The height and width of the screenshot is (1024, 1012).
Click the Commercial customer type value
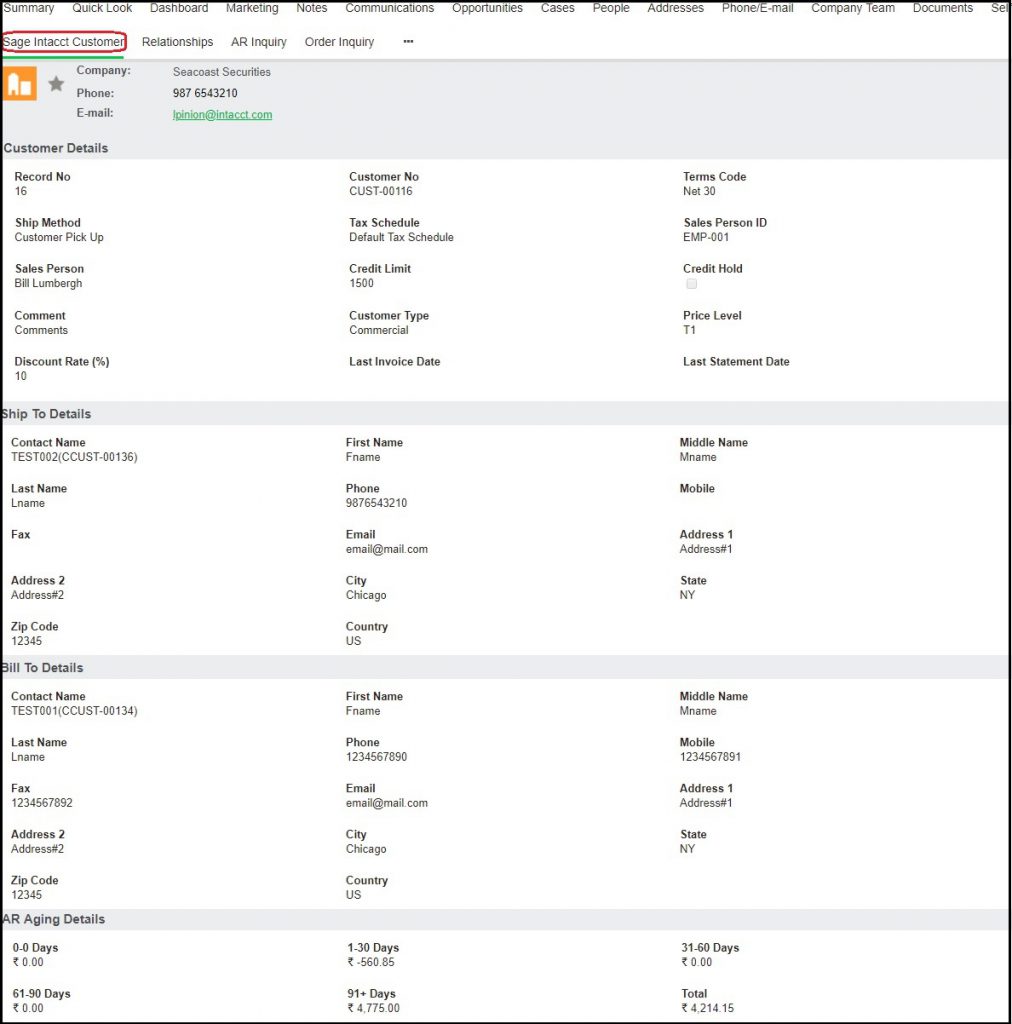(379, 330)
